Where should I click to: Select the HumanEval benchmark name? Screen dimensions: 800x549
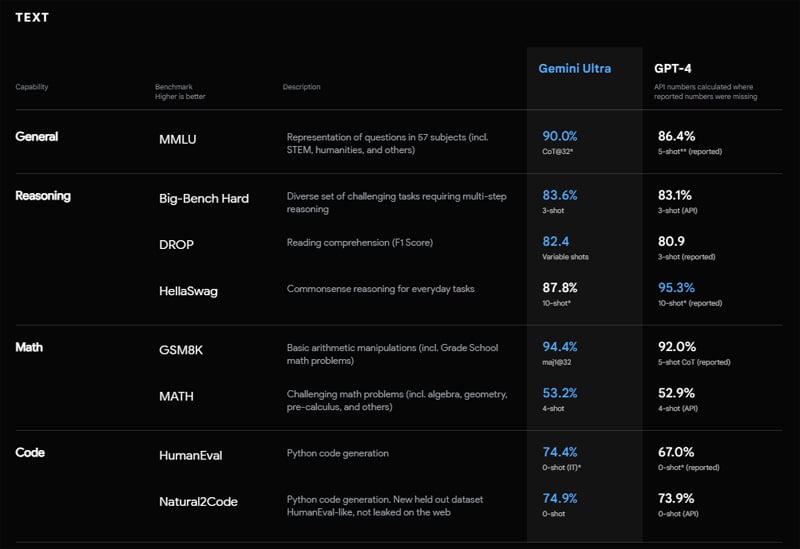[x=191, y=455]
